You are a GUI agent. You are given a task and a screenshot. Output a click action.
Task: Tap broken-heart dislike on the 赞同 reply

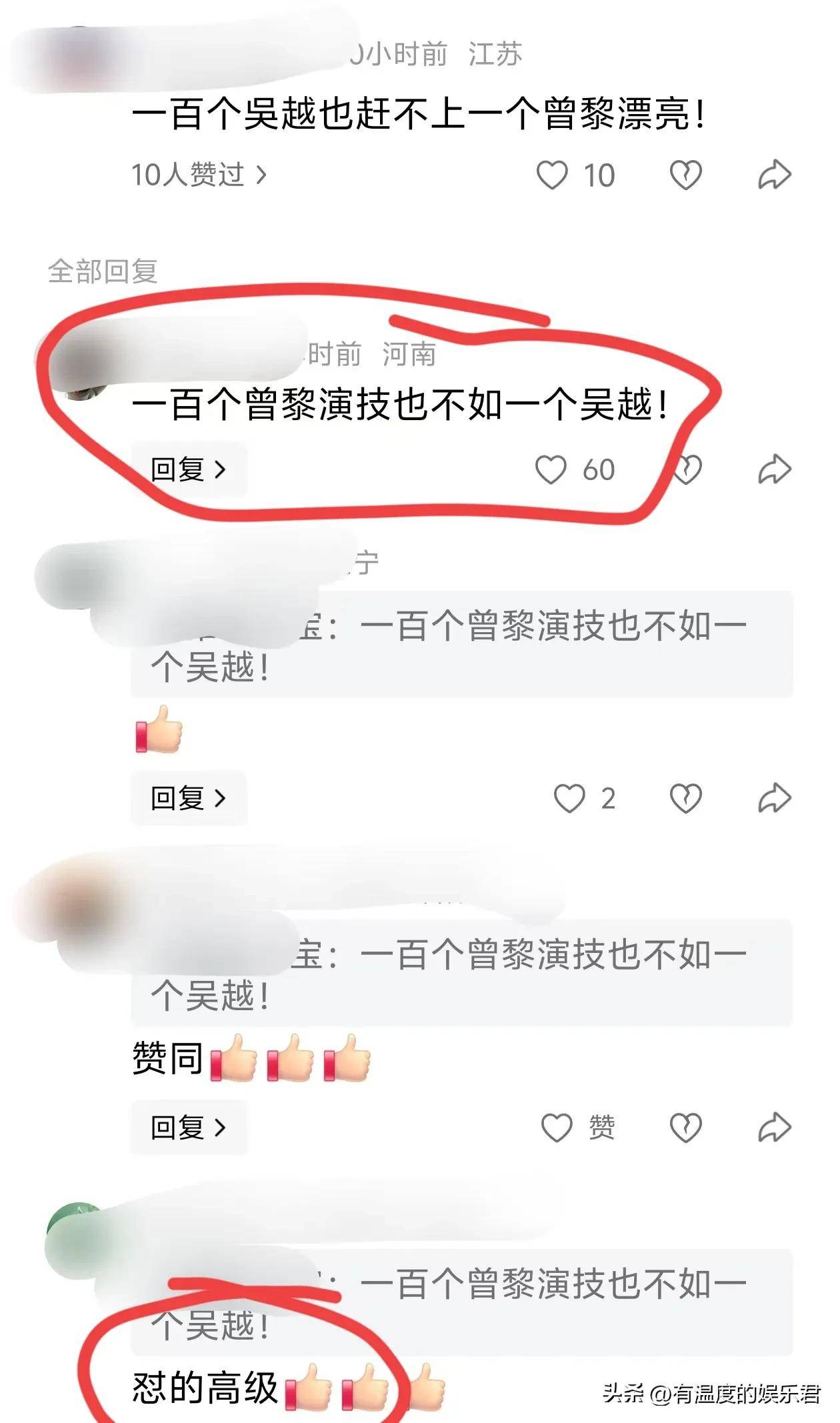point(685,1128)
